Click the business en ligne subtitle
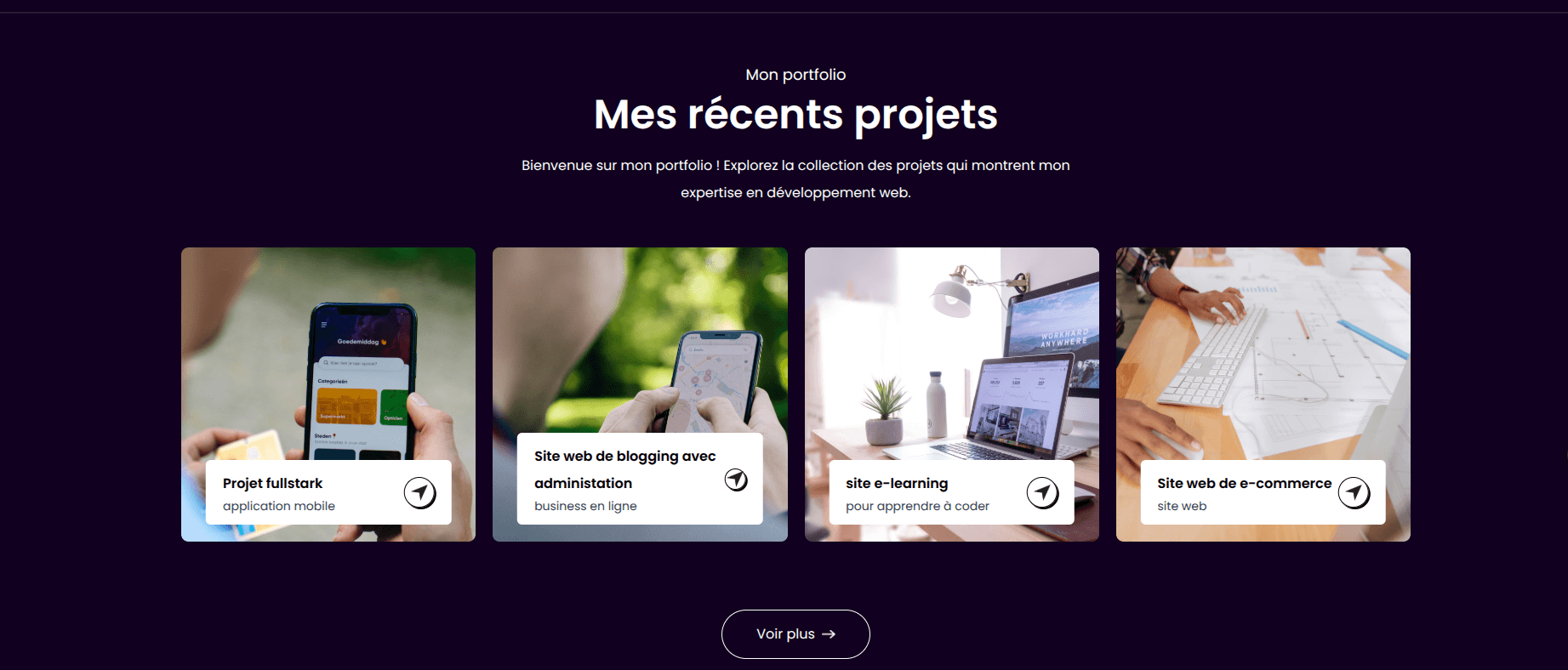The height and width of the screenshot is (670, 1568). pos(585,506)
